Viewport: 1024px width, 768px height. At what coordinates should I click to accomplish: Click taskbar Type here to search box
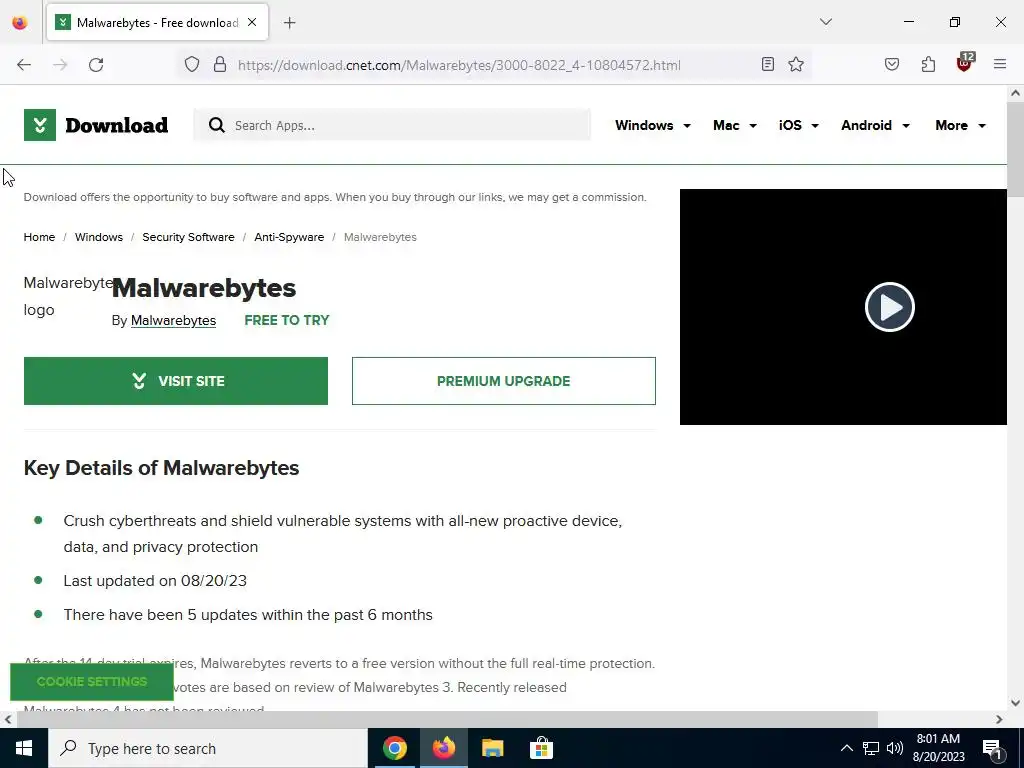pos(208,748)
